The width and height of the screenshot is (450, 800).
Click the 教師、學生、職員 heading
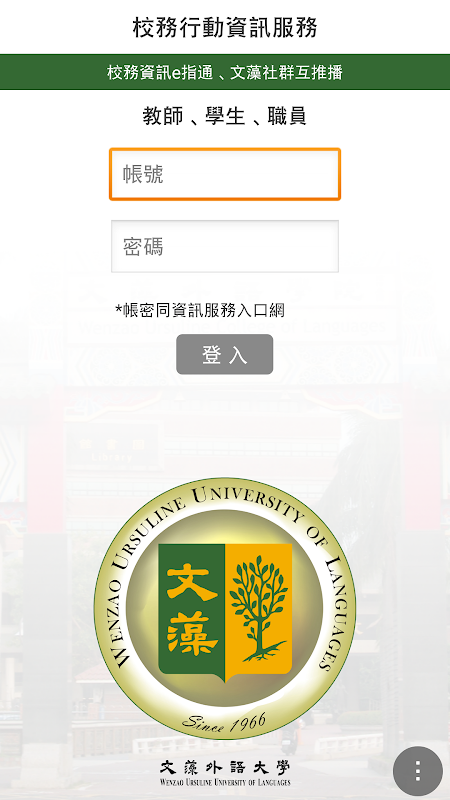coord(224,116)
